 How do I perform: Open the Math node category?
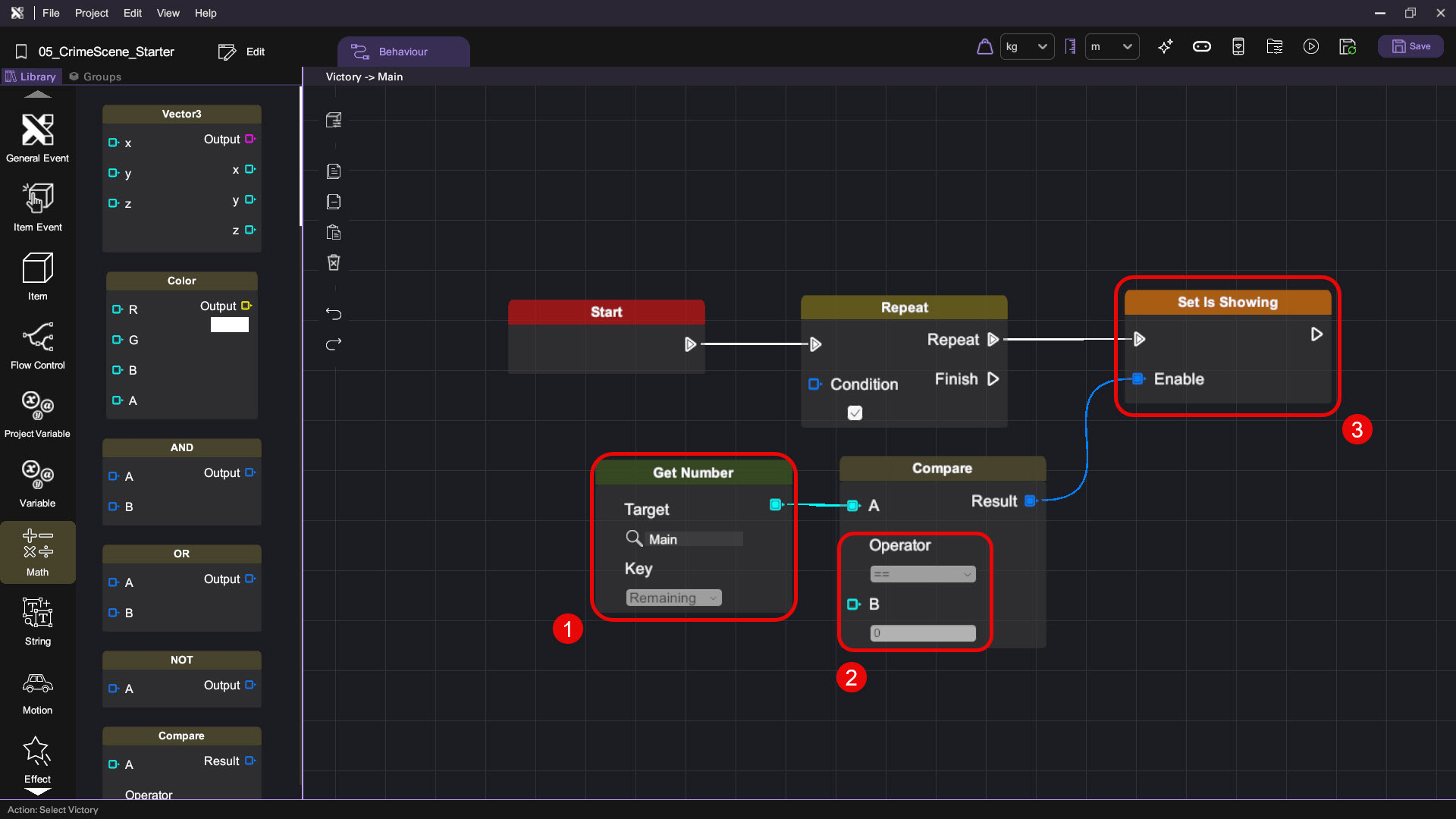(x=37, y=551)
